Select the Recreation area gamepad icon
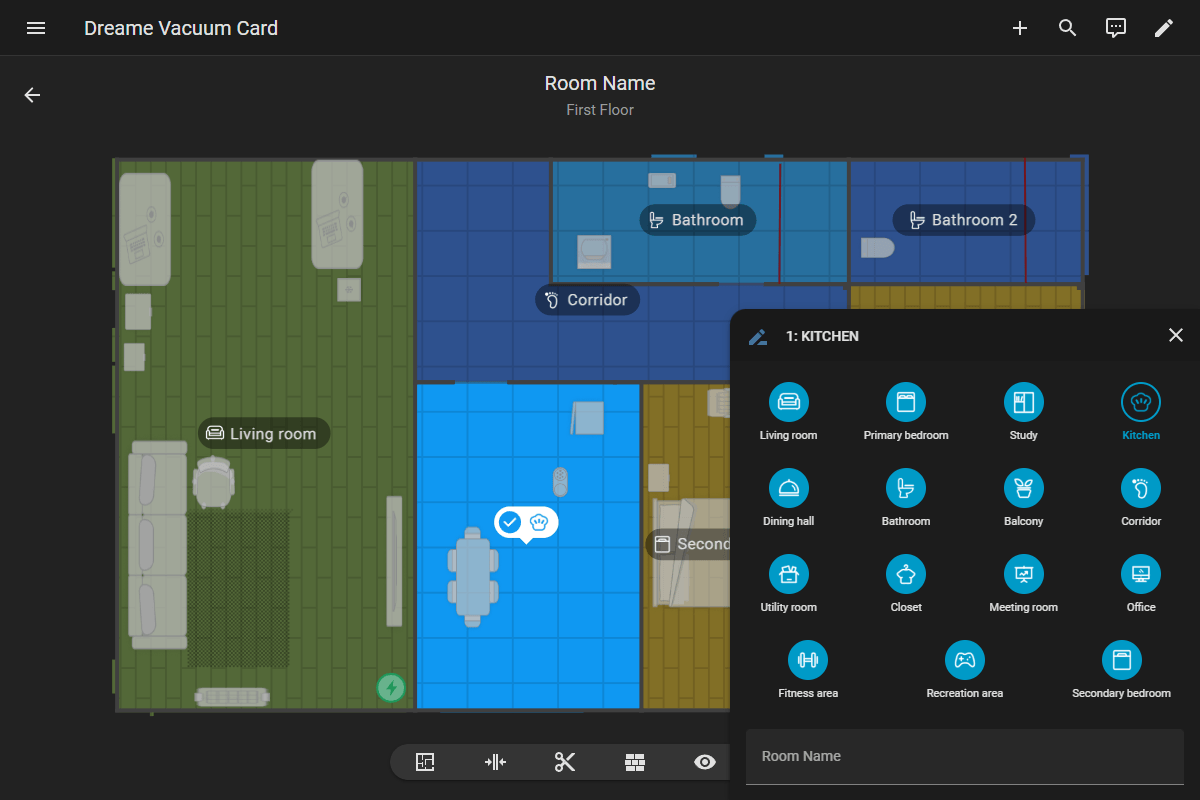This screenshot has height=800, width=1200. [x=965, y=660]
